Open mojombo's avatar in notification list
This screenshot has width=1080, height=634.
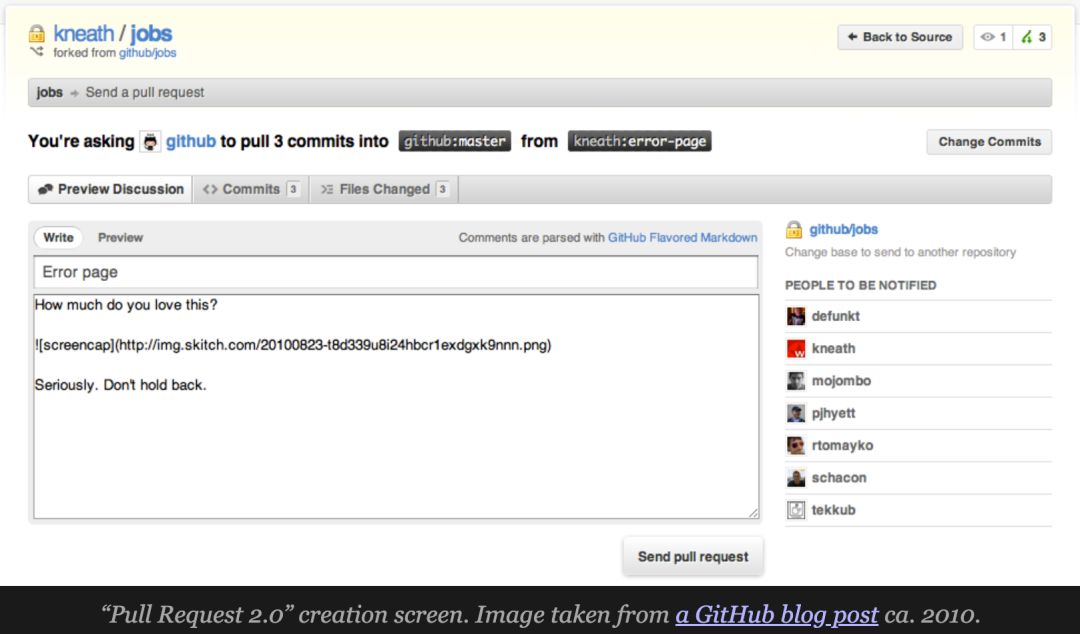point(796,381)
